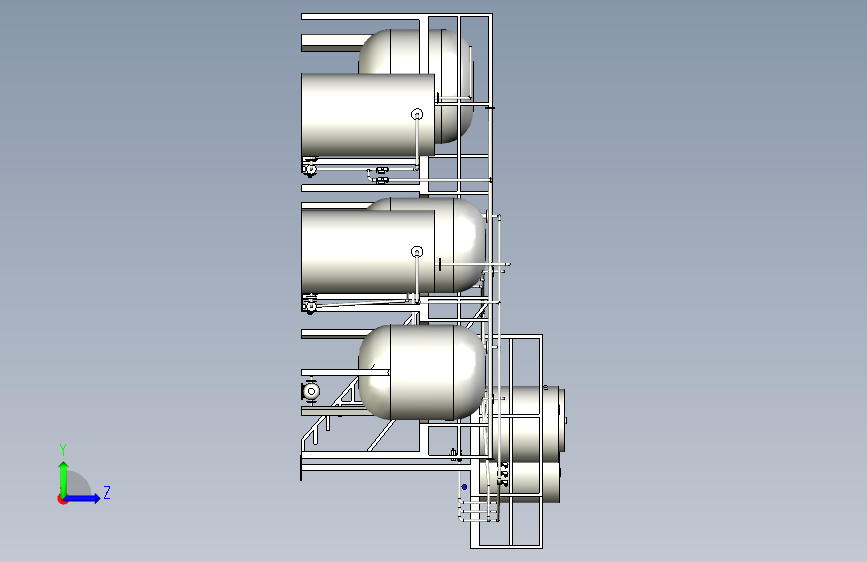Select the top horizontal cylindrical tank body
This screenshot has width=867, height=562.
tap(368, 115)
